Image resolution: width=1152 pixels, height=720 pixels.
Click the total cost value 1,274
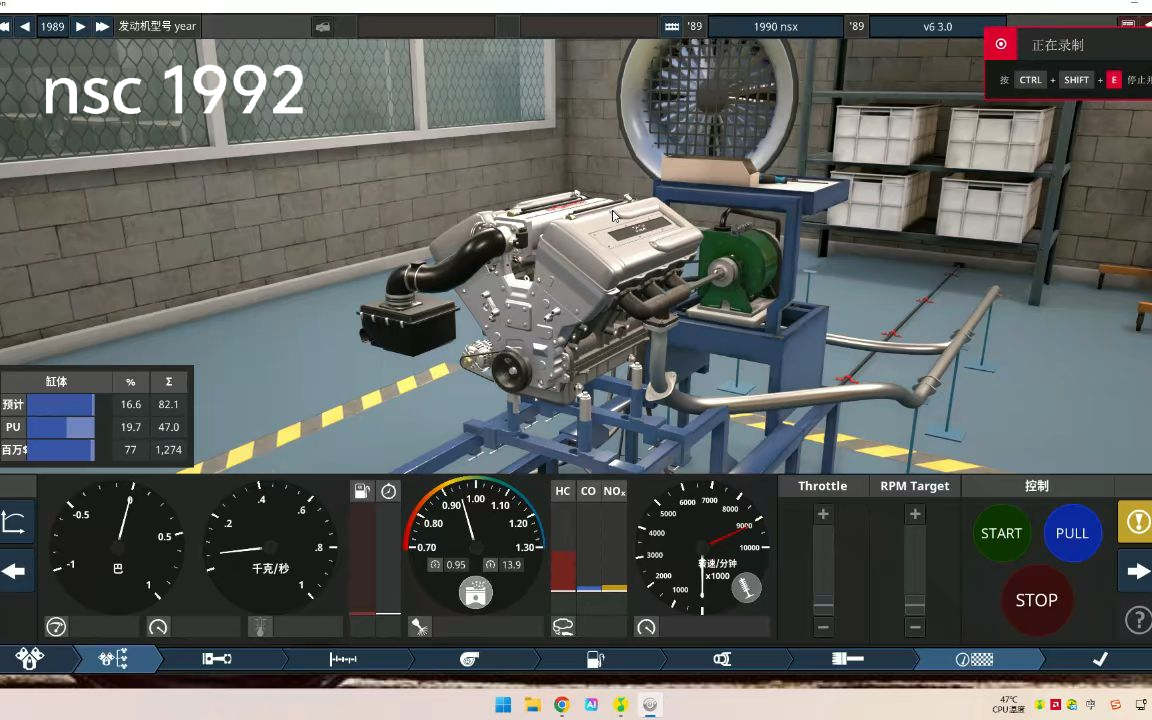[168, 450]
